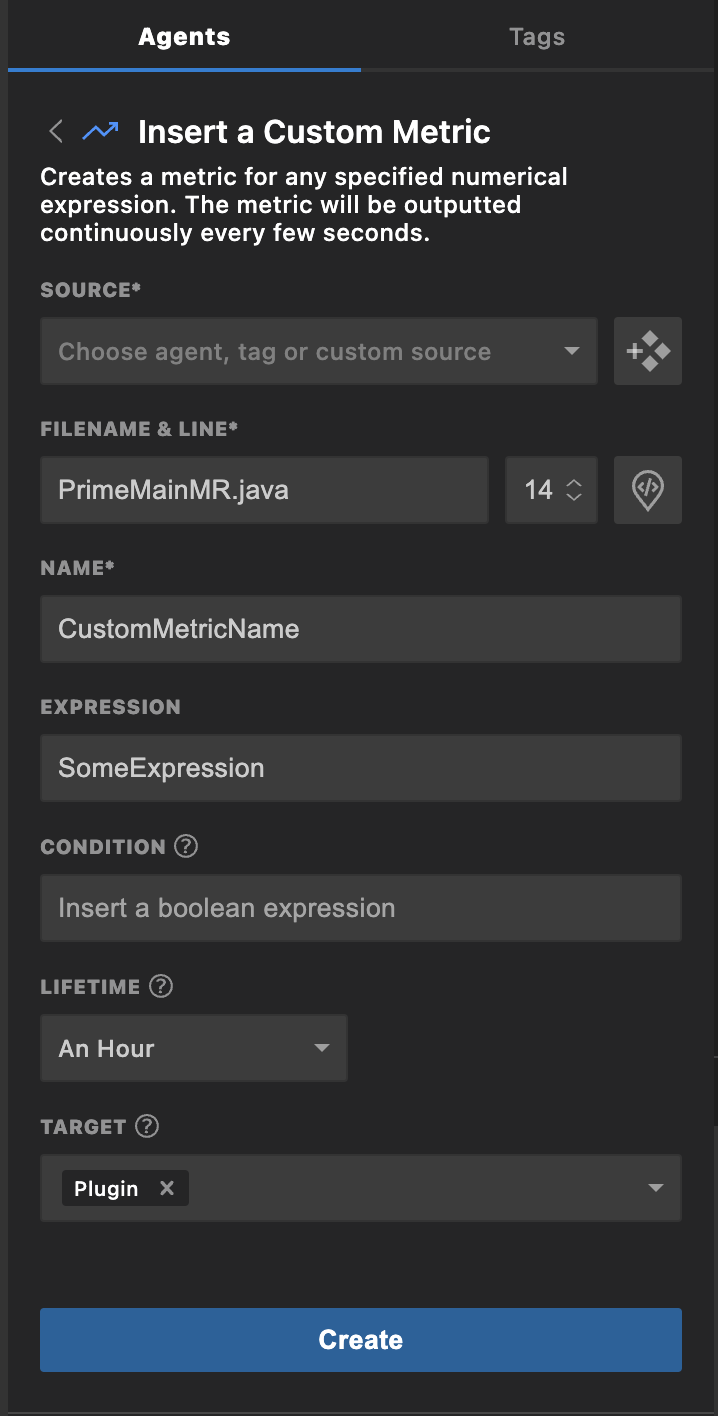The height and width of the screenshot is (1416, 718).
Task: Click the code location pin icon
Action: (648, 490)
